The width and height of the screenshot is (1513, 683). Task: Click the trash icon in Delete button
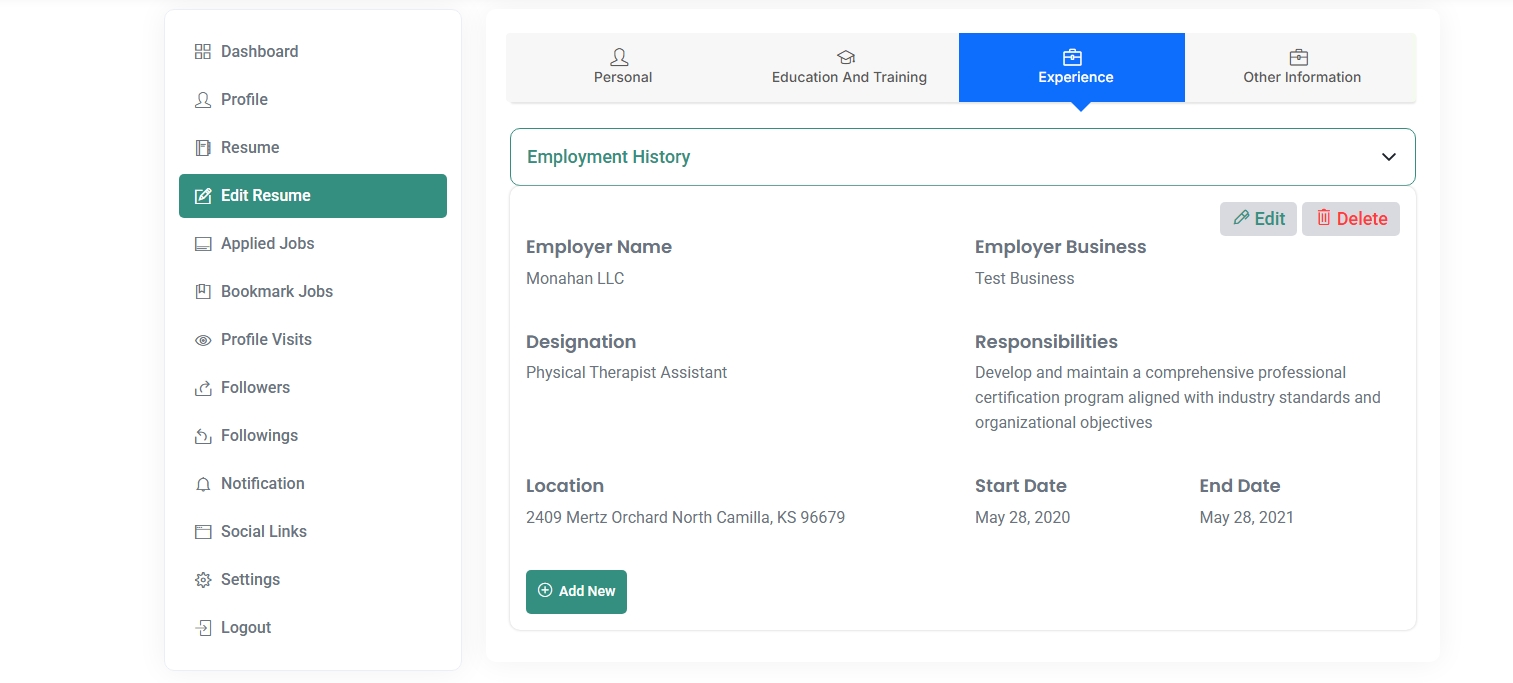pyautogui.click(x=1324, y=217)
